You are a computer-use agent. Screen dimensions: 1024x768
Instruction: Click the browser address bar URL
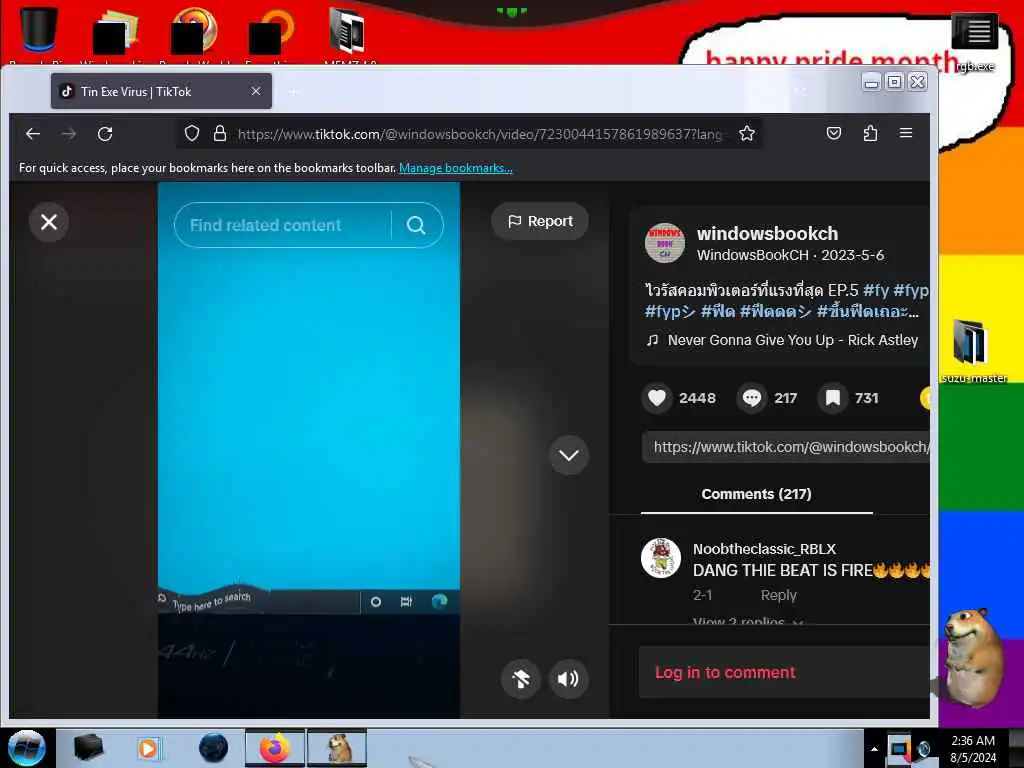click(x=480, y=134)
